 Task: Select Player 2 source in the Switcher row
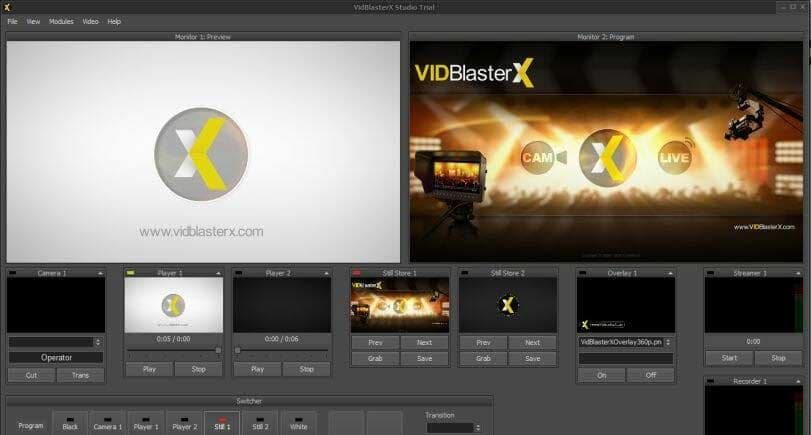[x=185, y=423]
